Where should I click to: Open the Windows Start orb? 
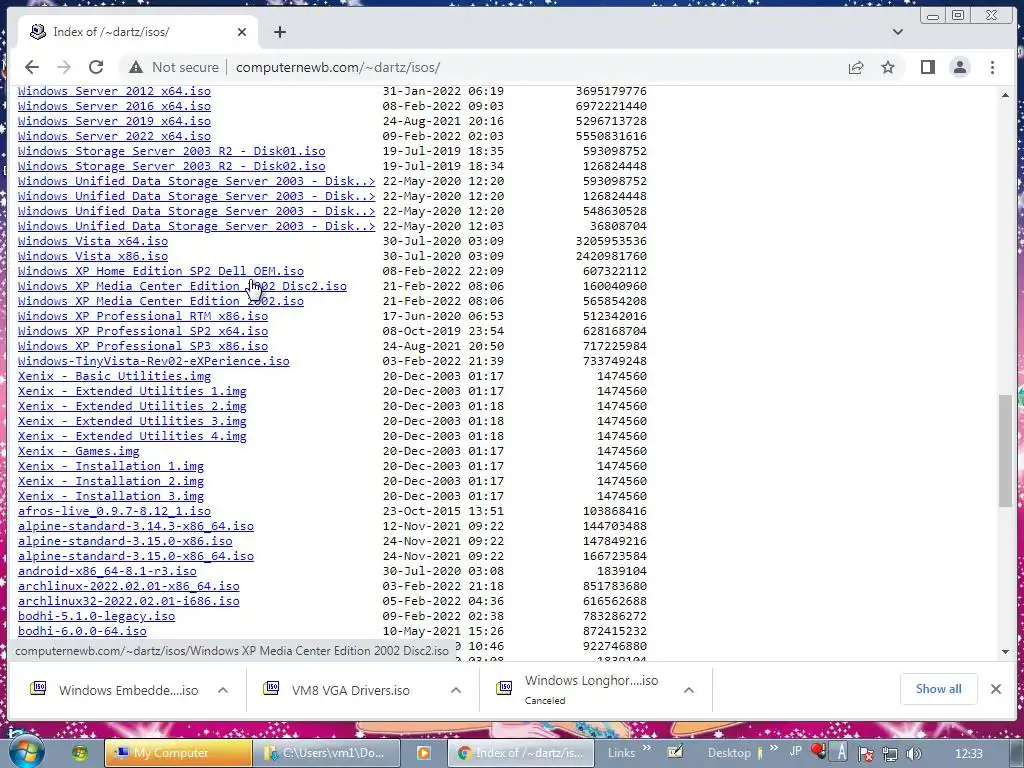(x=26, y=752)
